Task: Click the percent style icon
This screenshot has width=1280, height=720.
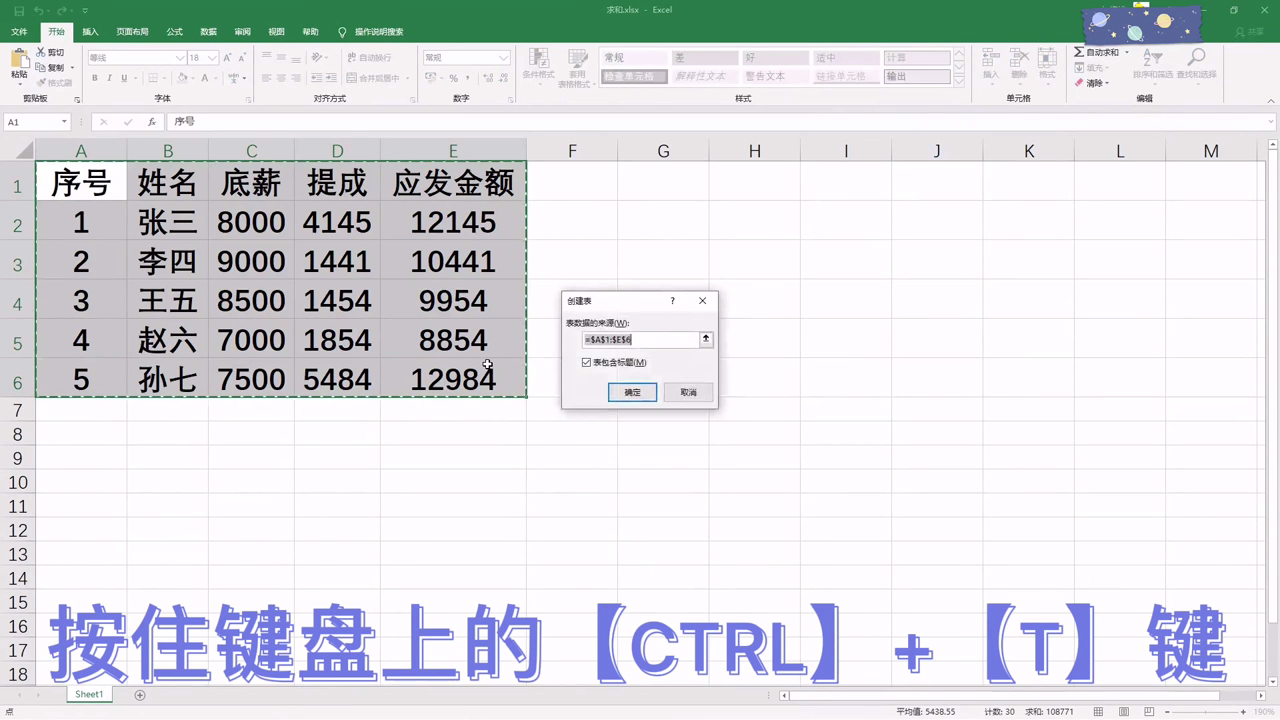Action: tap(453, 78)
